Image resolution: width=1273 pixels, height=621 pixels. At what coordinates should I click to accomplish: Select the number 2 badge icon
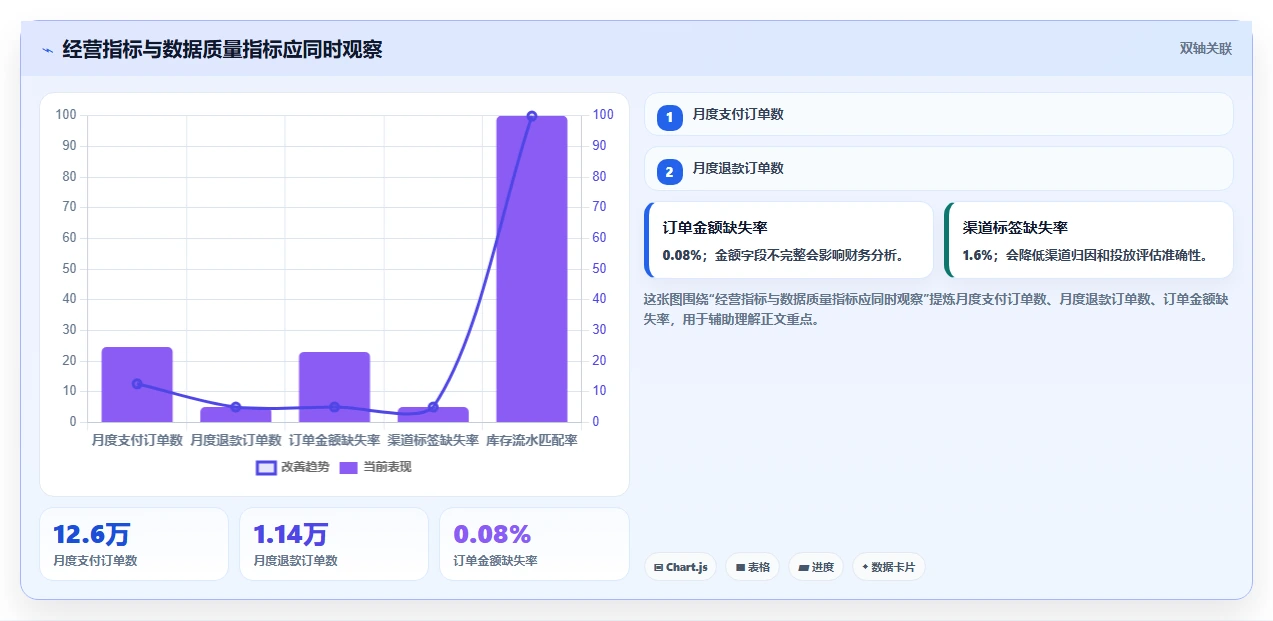pyautogui.click(x=670, y=172)
